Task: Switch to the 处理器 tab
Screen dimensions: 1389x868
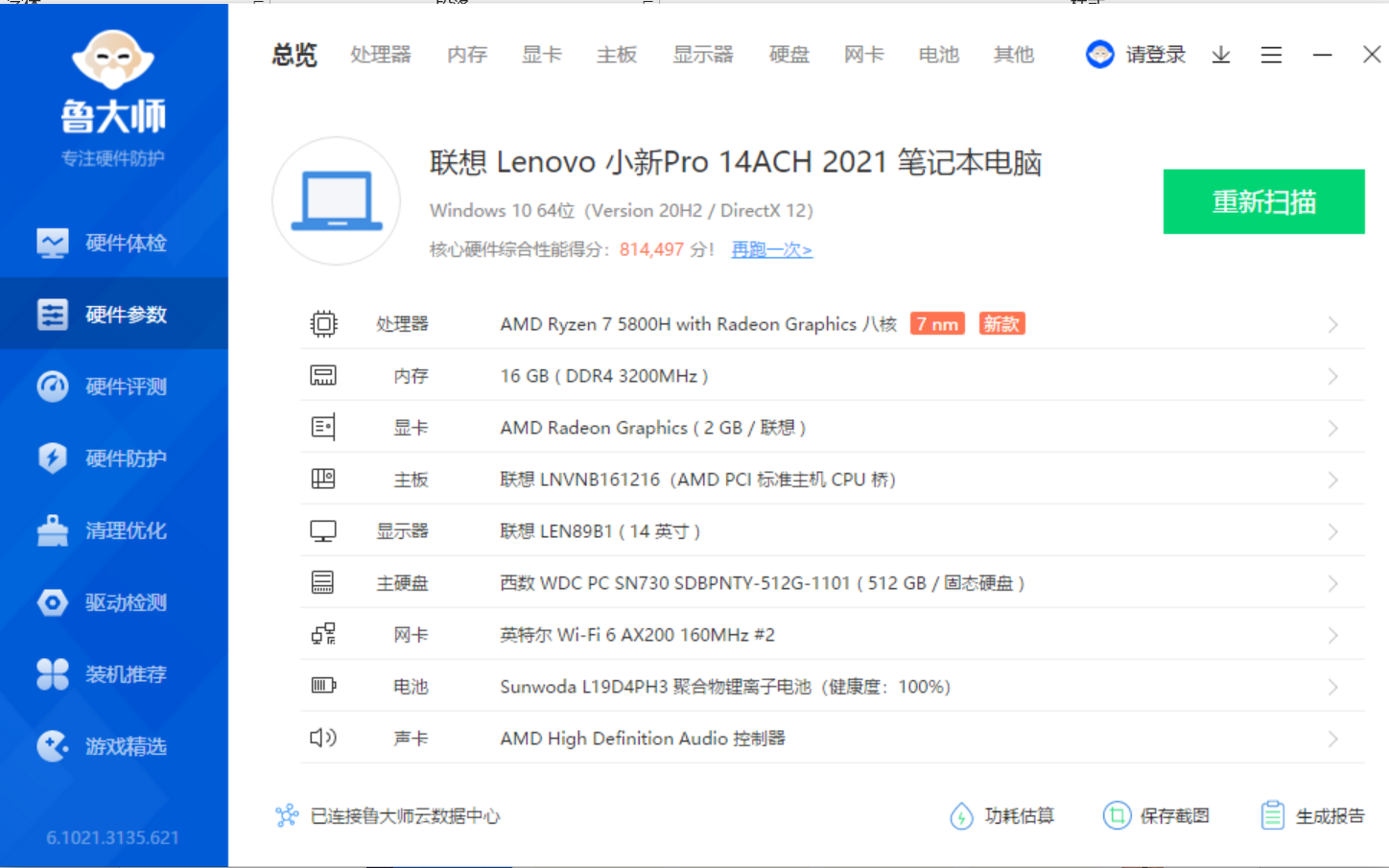Action: 381,55
